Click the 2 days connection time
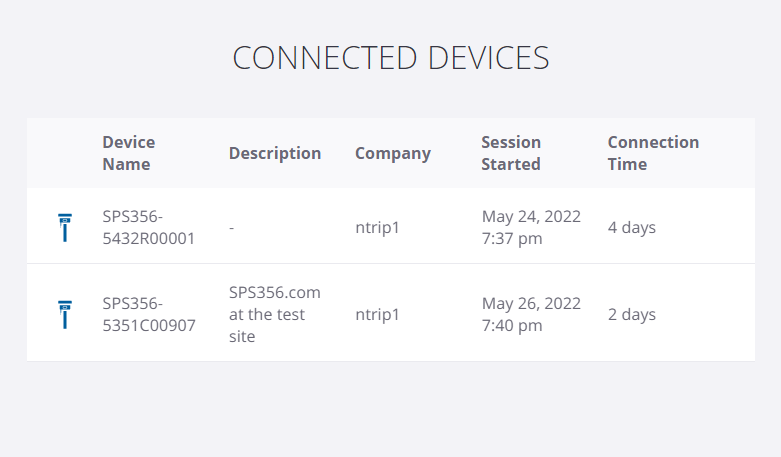The width and height of the screenshot is (781, 457). tap(632, 314)
